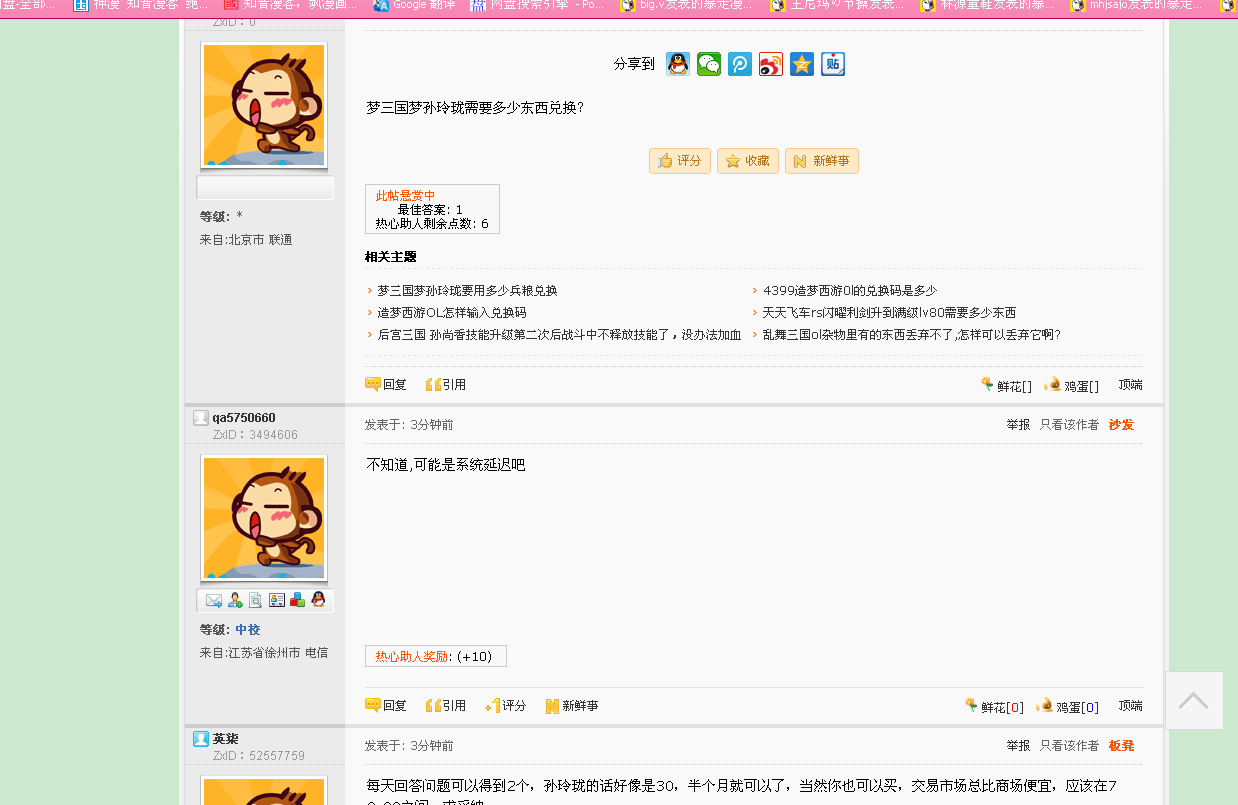The height and width of the screenshot is (805, 1238).
Task: View qa5750660's posts via document search icon
Action: (255, 600)
